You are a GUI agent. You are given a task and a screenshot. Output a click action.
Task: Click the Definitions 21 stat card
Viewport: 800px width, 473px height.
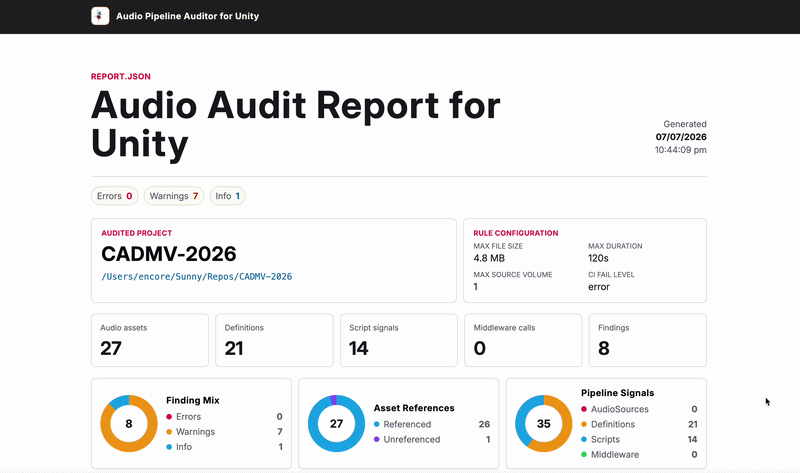274,340
